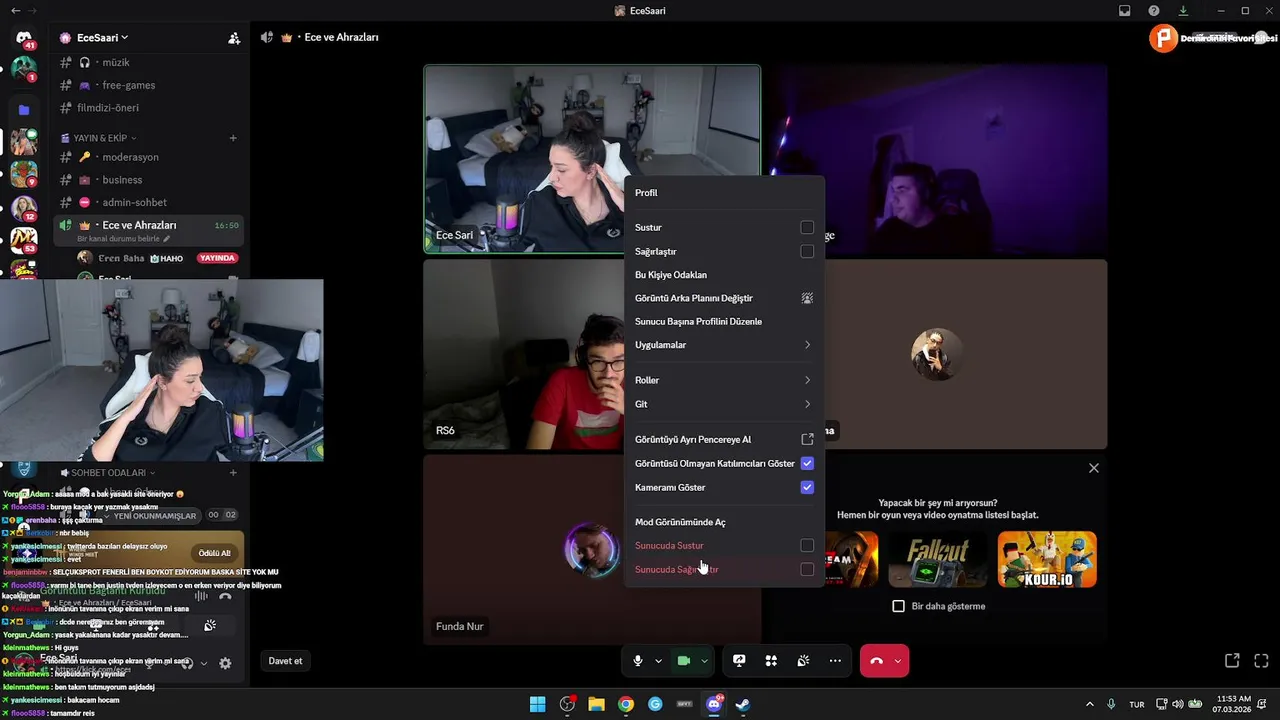
Task: Uncheck the Kameramı Göster checkbox
Action: click(807, 487)
